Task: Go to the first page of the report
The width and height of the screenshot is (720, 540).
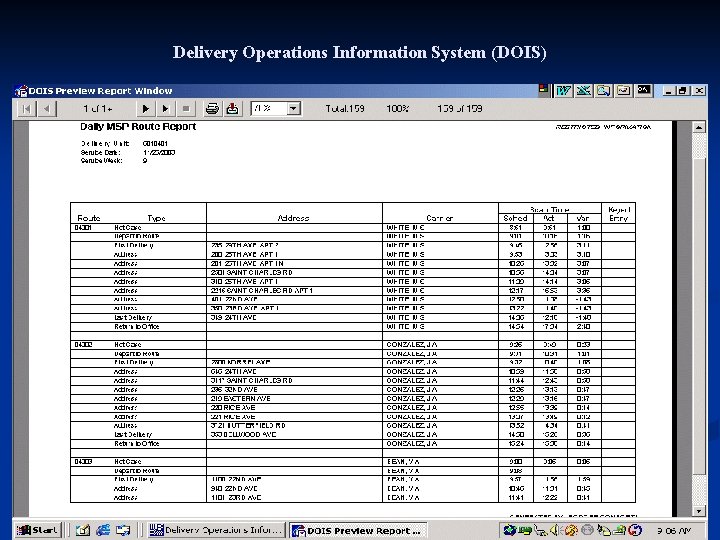Action: tap(27, 109)
